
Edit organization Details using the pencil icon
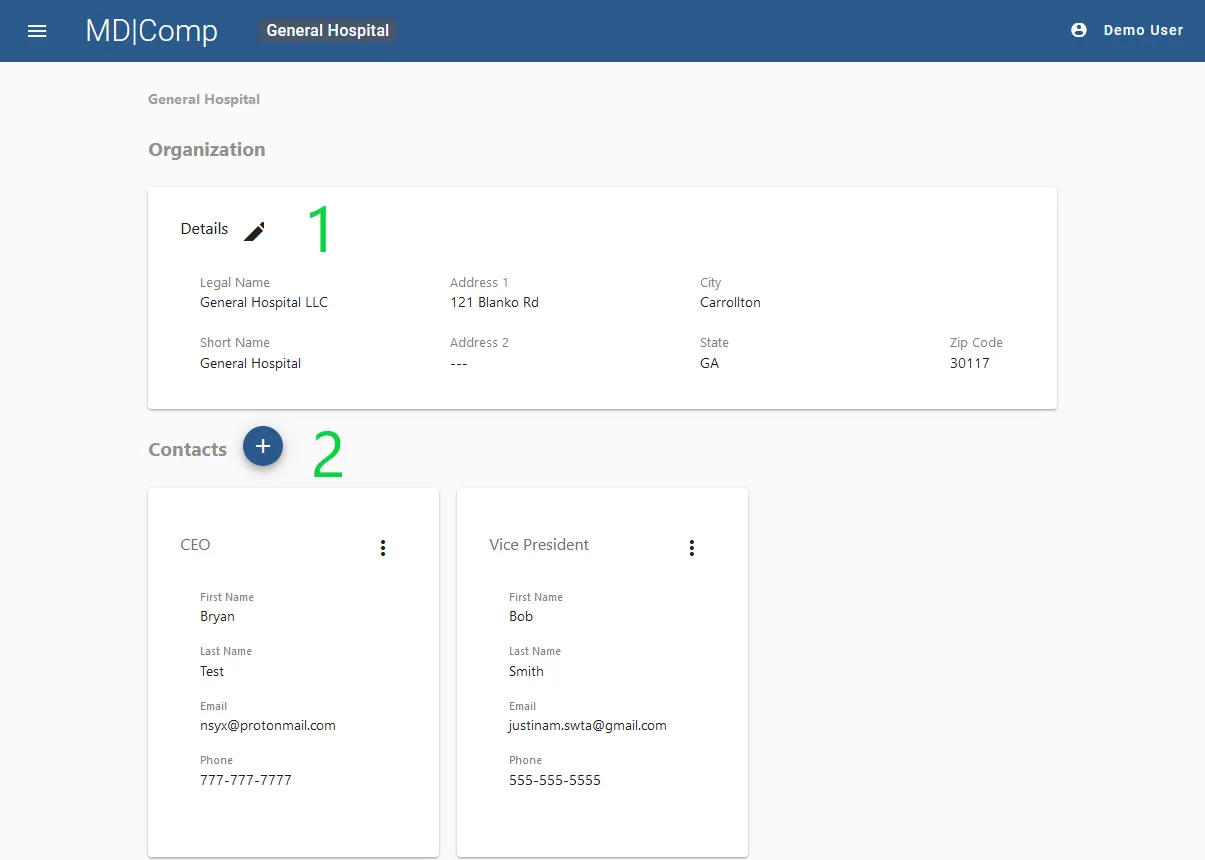255,229
